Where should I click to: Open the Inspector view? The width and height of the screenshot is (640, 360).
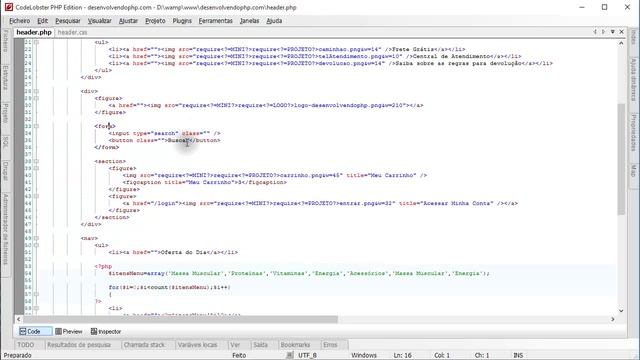106,331
